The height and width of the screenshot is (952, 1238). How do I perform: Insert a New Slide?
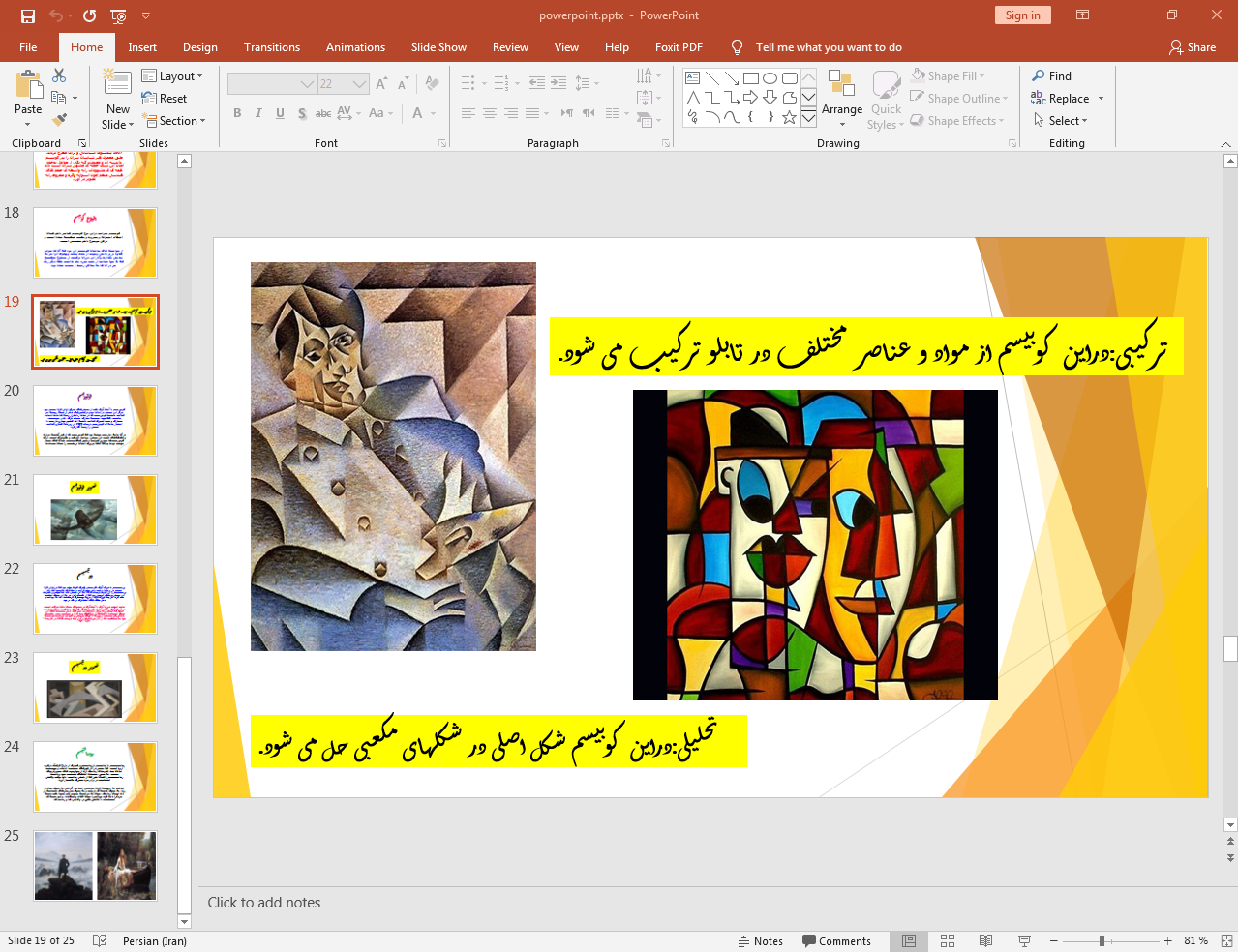pyautogui.click(x=117, y=100)
